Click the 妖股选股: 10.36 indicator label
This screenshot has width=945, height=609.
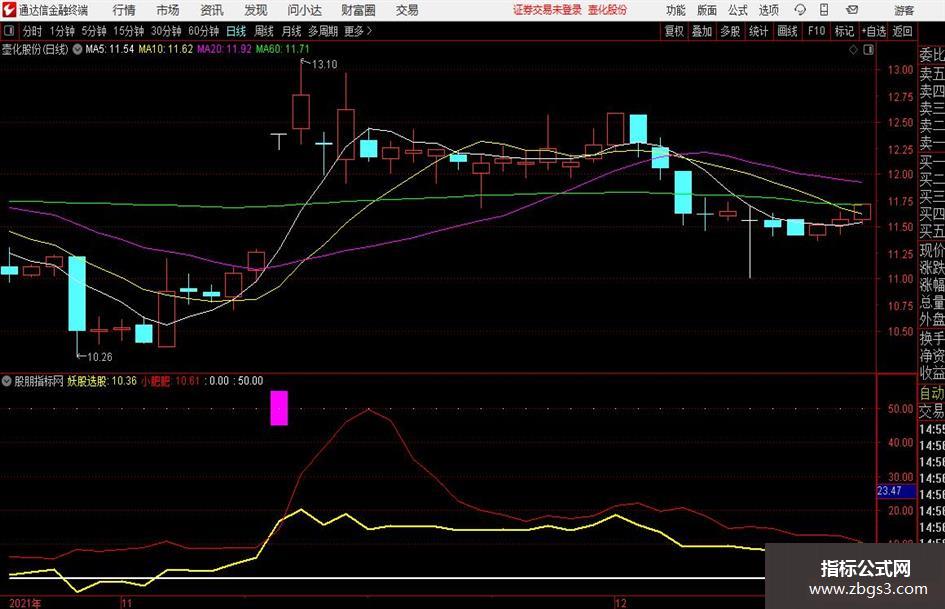(x=102, y=381)
